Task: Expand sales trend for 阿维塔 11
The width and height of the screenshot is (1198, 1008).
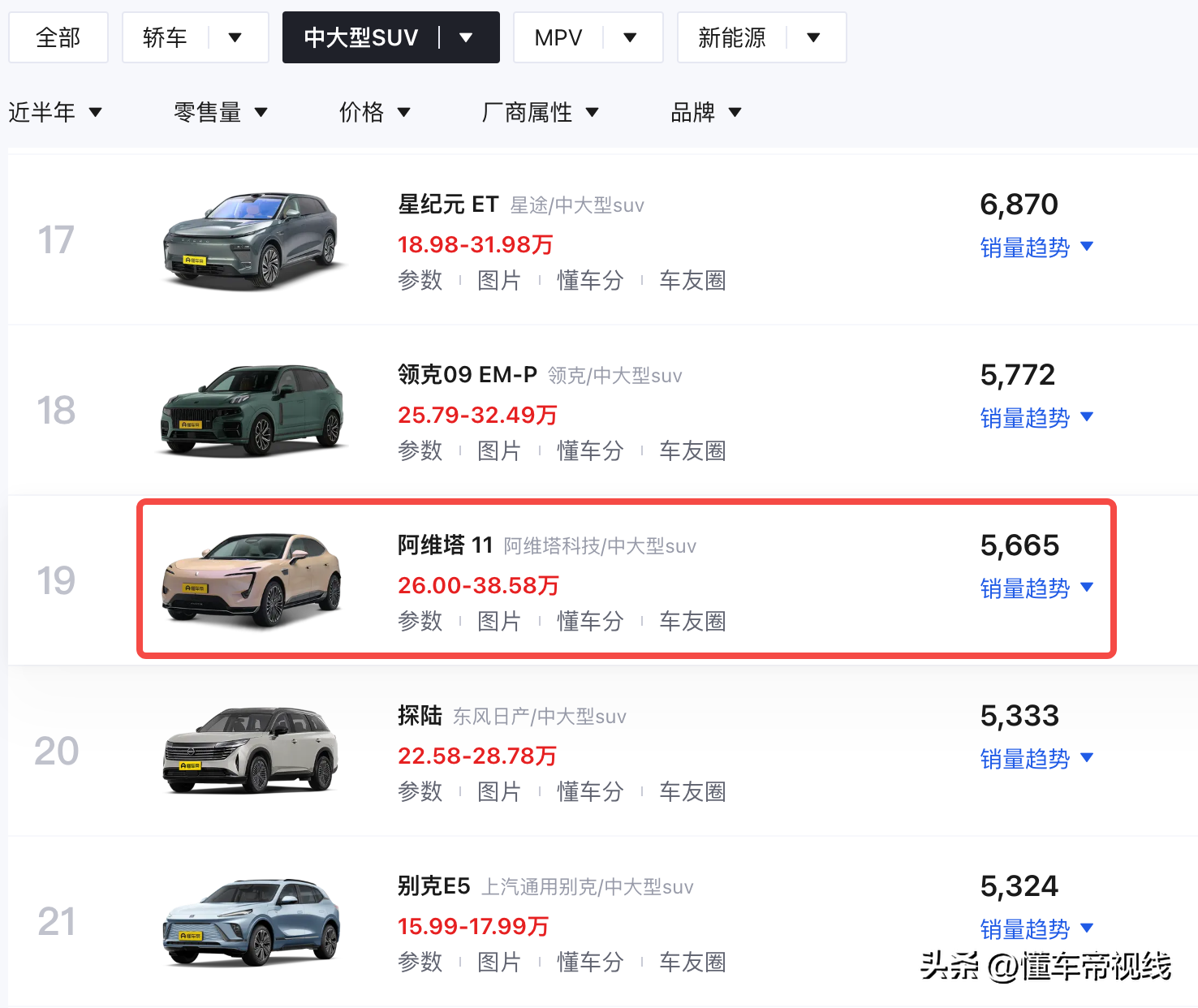Action: (1037, 588)
